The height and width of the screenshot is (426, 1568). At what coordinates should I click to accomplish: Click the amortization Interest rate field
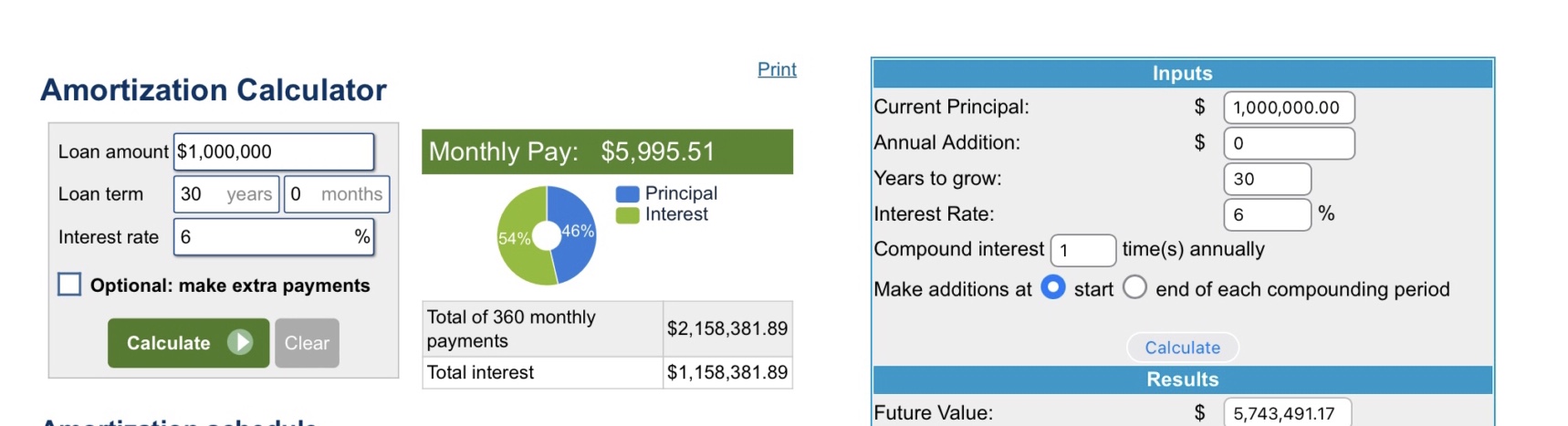pos(265,237)
